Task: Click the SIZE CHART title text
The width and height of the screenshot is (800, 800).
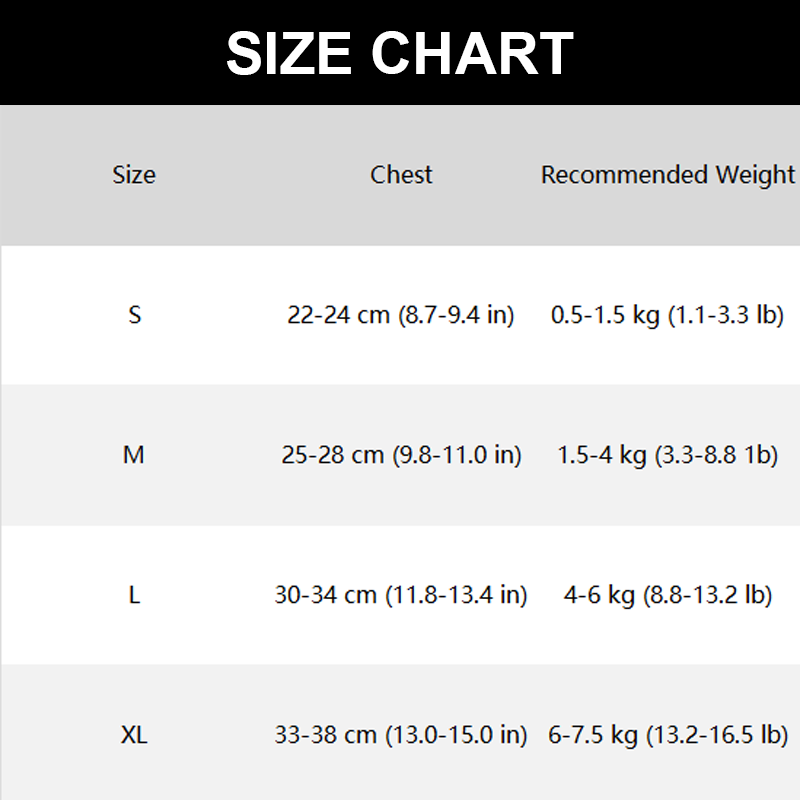Action: pos(400,53)
